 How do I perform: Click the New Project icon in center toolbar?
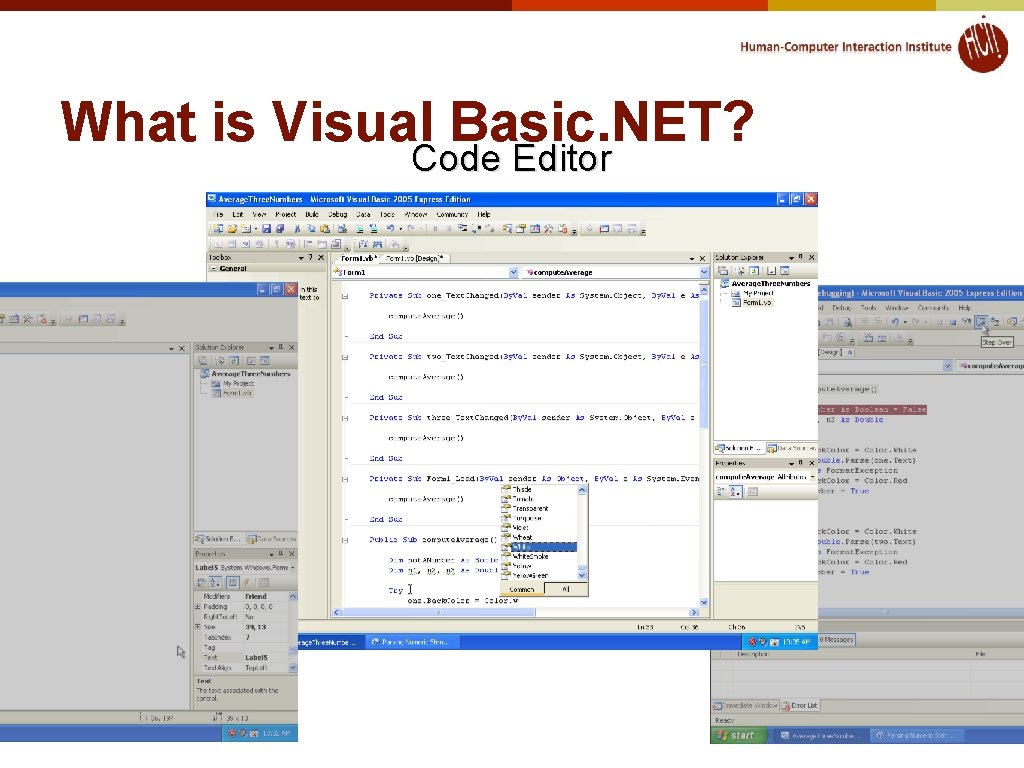tap(217, 229)
